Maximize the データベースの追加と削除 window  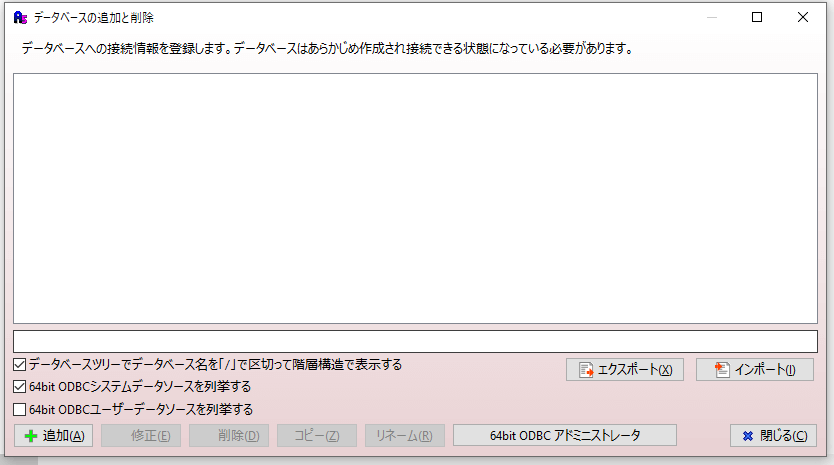coord(757,18)
